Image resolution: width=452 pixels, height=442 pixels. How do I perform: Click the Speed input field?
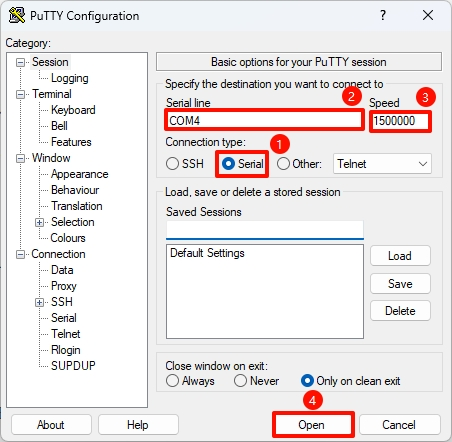[400, 121]
